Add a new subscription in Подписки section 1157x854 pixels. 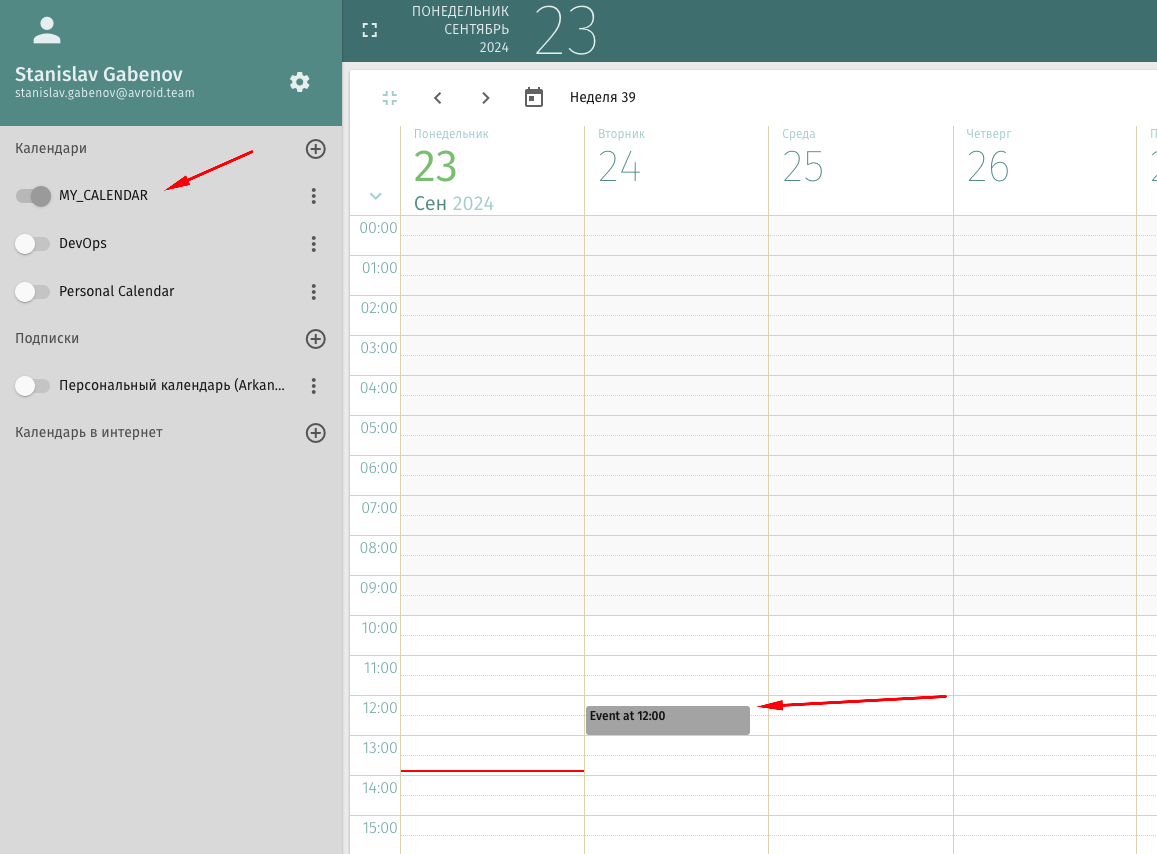point(315,339)
